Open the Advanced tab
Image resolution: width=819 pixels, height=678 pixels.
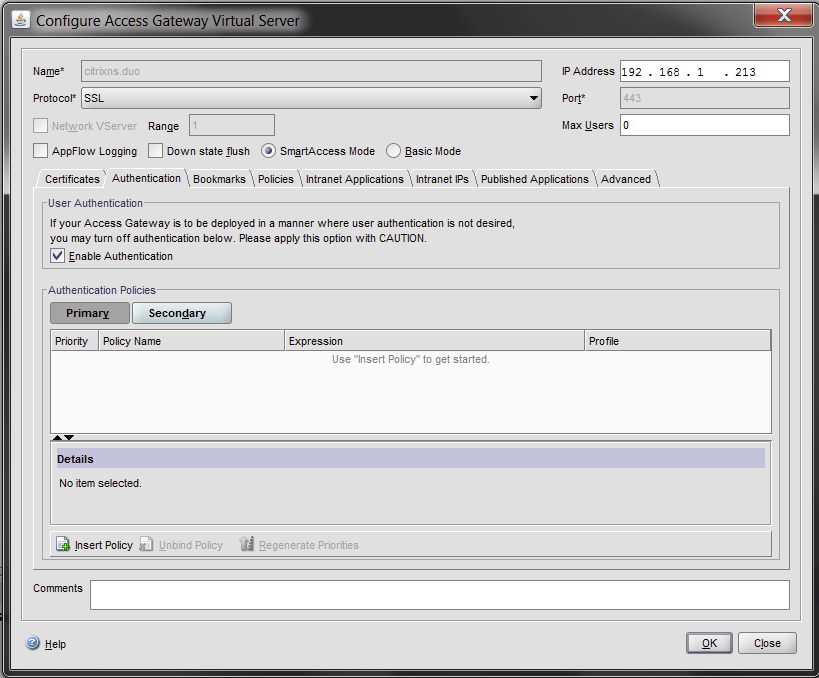pos(626,179)
